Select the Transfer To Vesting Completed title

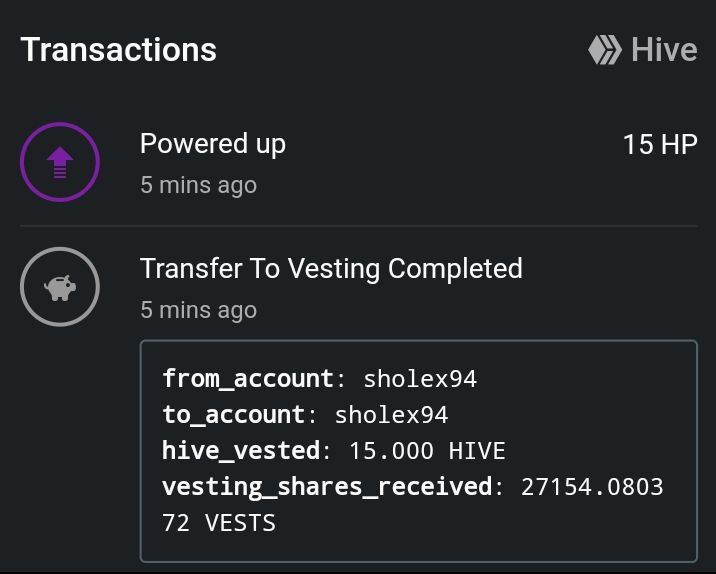331,269
